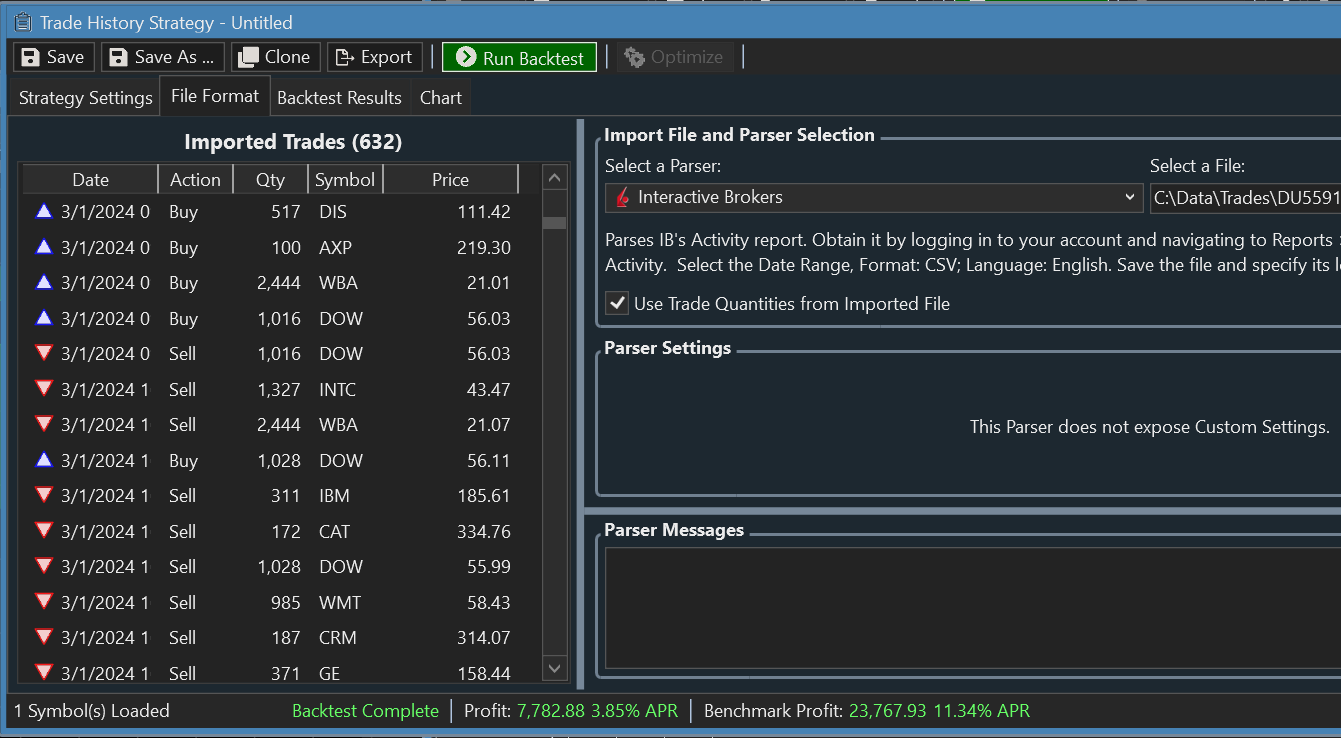
Task: Click the up arrow of the trades scrollbar
Action: pyautogui.click(x=554, y=179)
